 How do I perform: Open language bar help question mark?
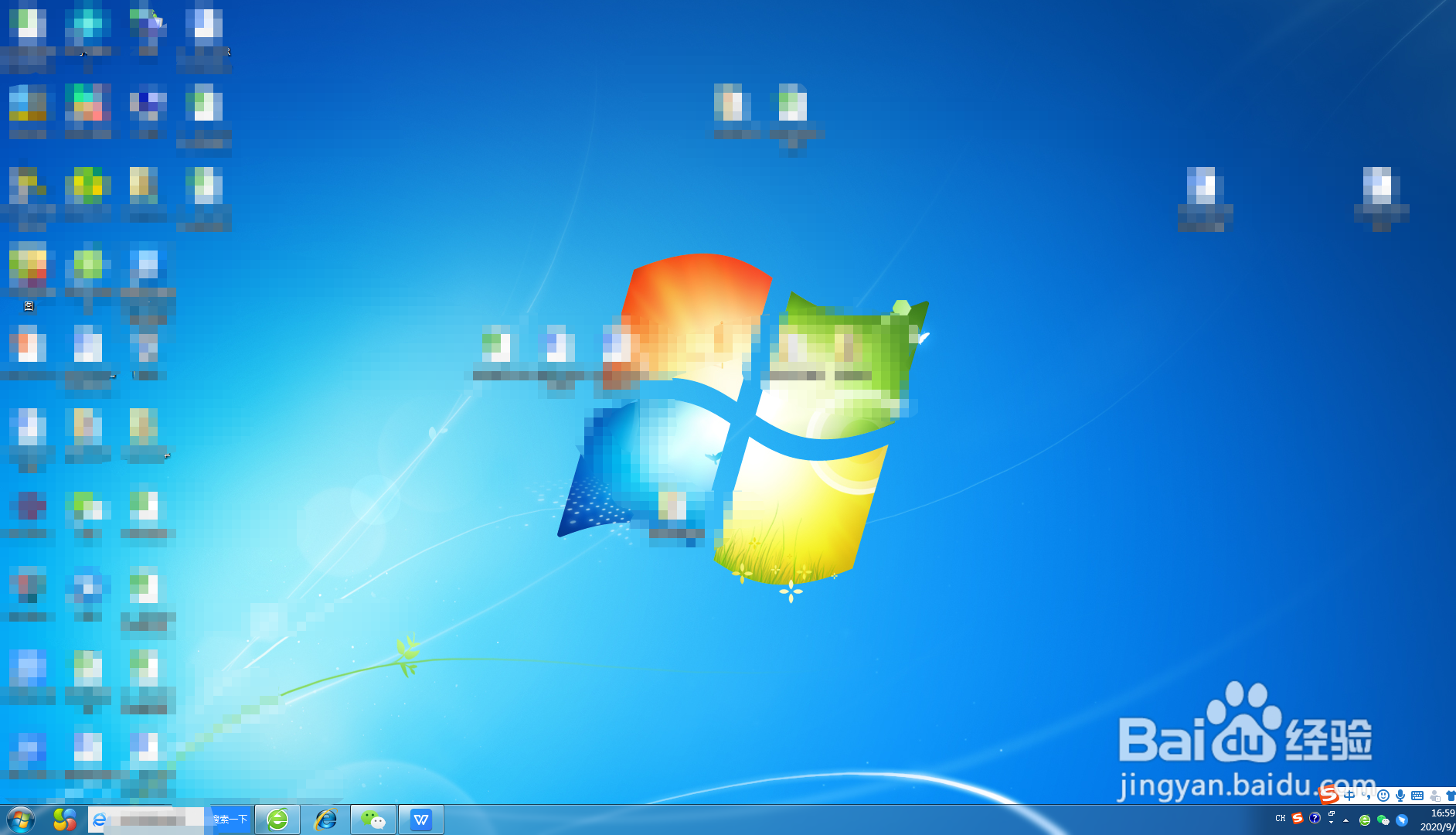pyautogui.click(x=1315, y=818)
